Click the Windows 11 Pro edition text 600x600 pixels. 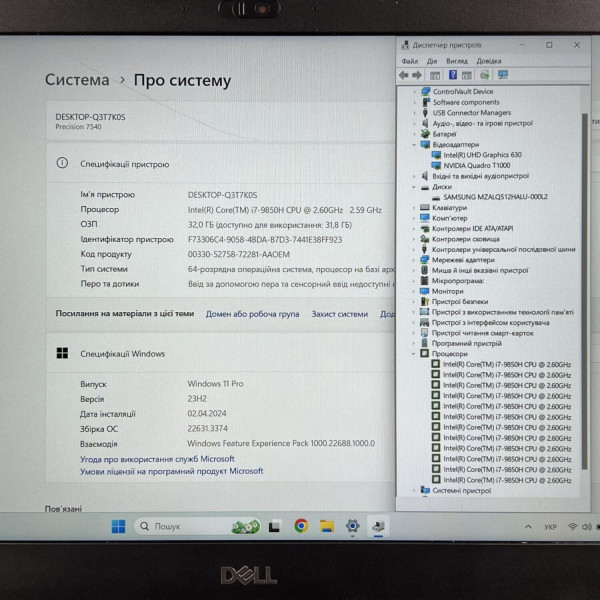pos(215,383)
